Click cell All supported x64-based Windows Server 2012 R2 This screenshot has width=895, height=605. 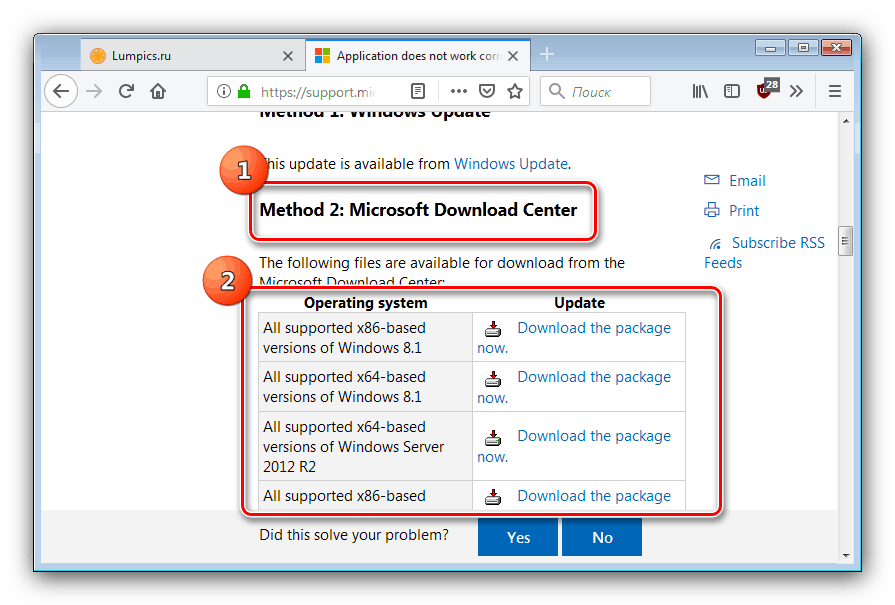click(x=365, y=446)
